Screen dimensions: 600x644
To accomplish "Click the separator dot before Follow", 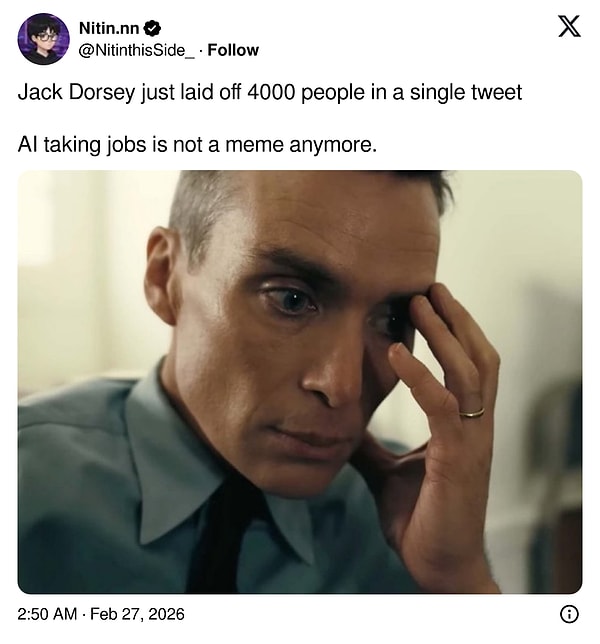I will pos(200,50).
